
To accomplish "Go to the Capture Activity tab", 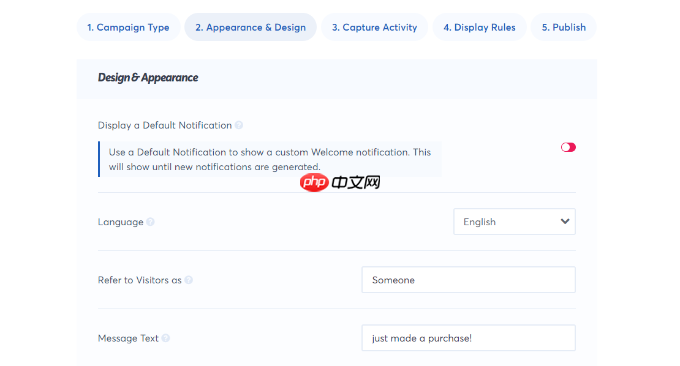I will pyautogui.click(x=374, y=27).
